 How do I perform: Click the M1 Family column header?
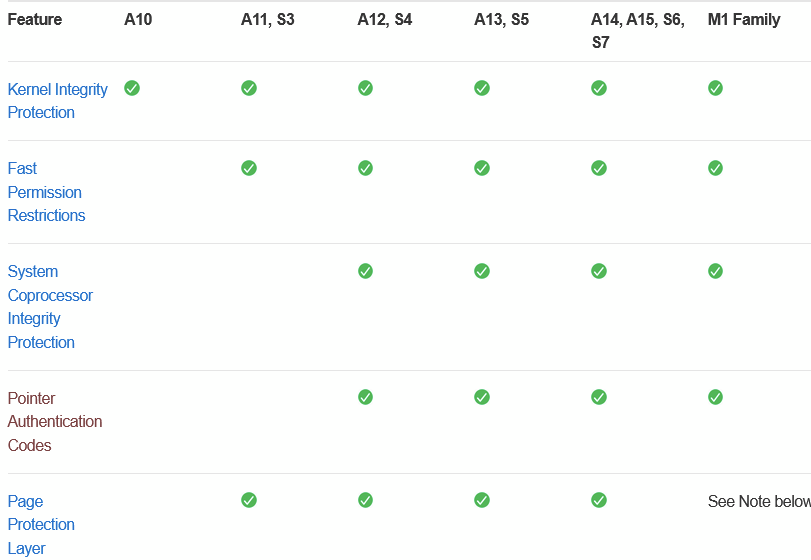pyautogui.click(x=744, y=20)
